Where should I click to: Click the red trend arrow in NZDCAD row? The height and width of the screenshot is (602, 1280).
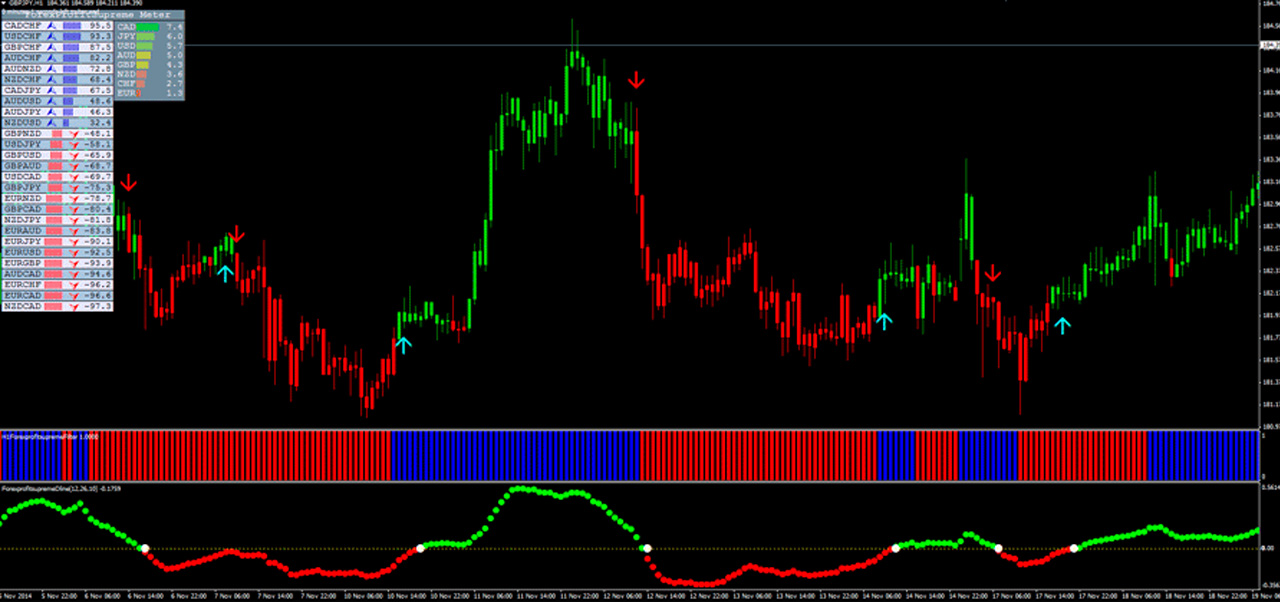click(75, 306)
